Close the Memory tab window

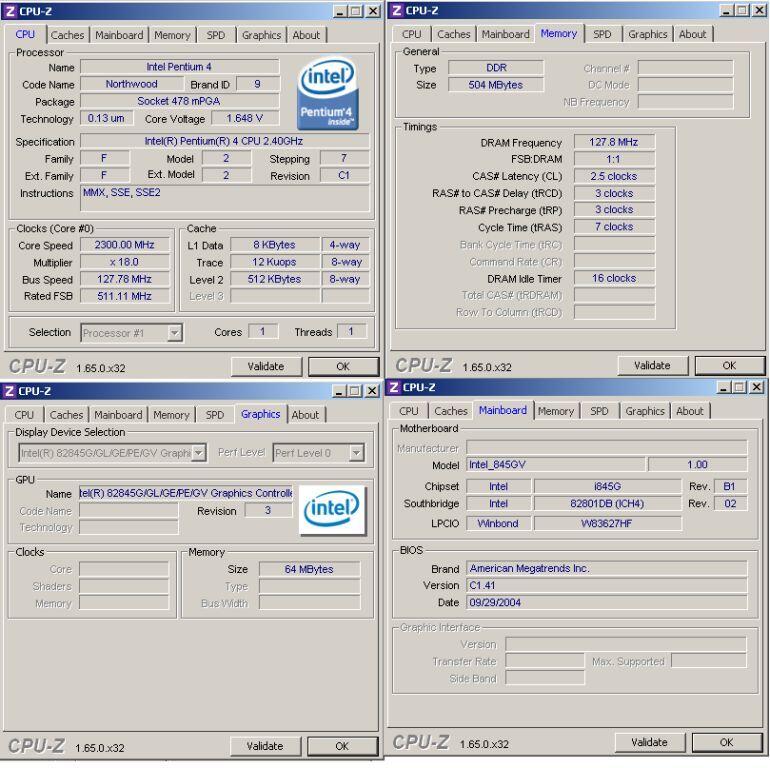click(x=758, y=10)
